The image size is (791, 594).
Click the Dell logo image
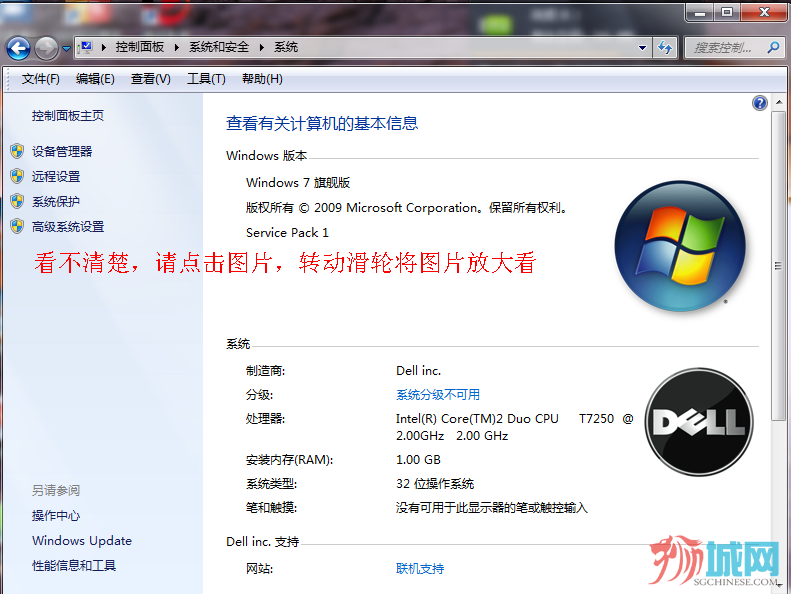(699, 422)
